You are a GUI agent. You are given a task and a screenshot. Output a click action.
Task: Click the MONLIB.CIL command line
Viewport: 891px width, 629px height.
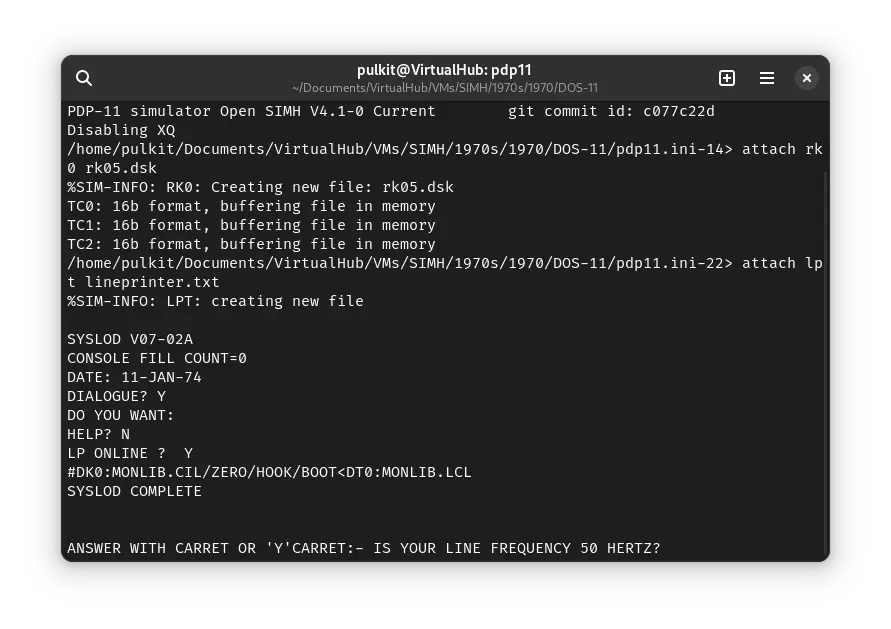[x=269, y=472]
